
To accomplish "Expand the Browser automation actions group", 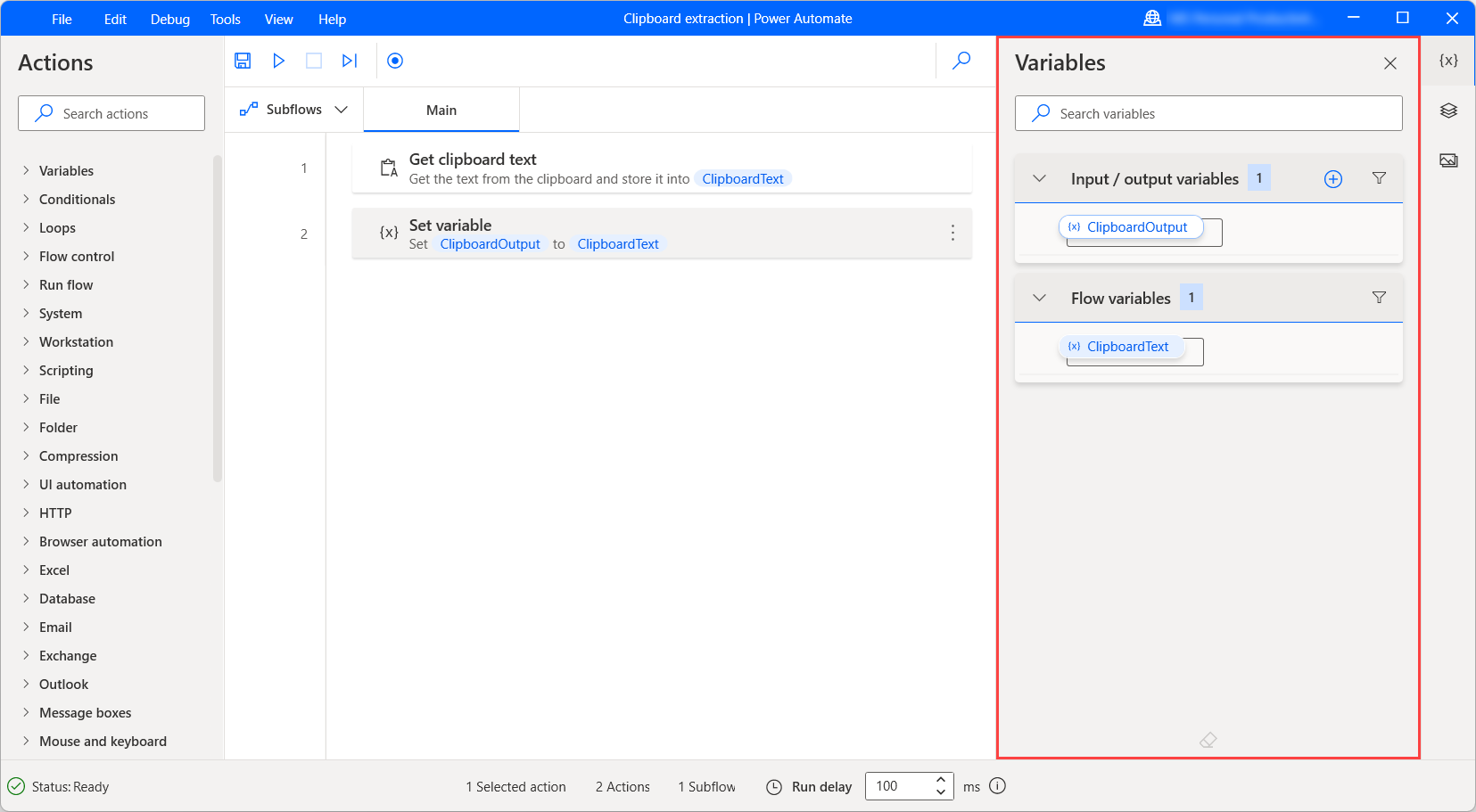I will pos(100,541).
